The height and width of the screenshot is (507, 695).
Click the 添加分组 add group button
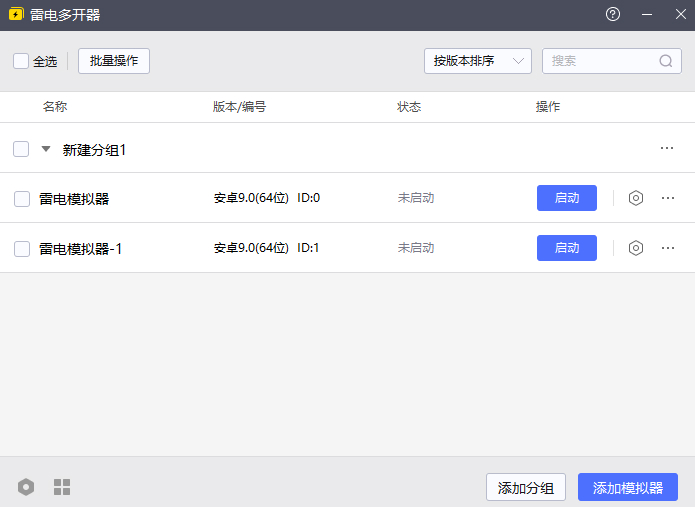[x=526, y=487]
